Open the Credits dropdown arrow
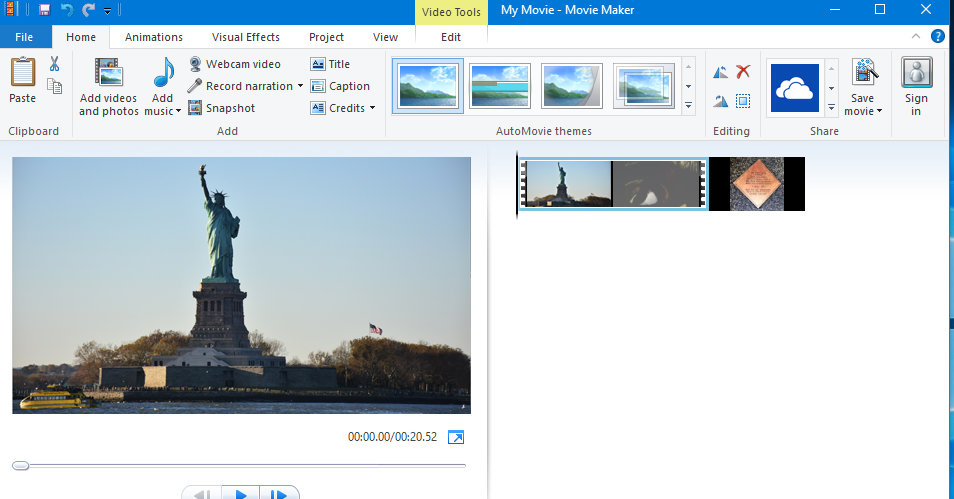The height and width of the screenshot is (499, 954). pyautogui.click(x=372, y=108)
